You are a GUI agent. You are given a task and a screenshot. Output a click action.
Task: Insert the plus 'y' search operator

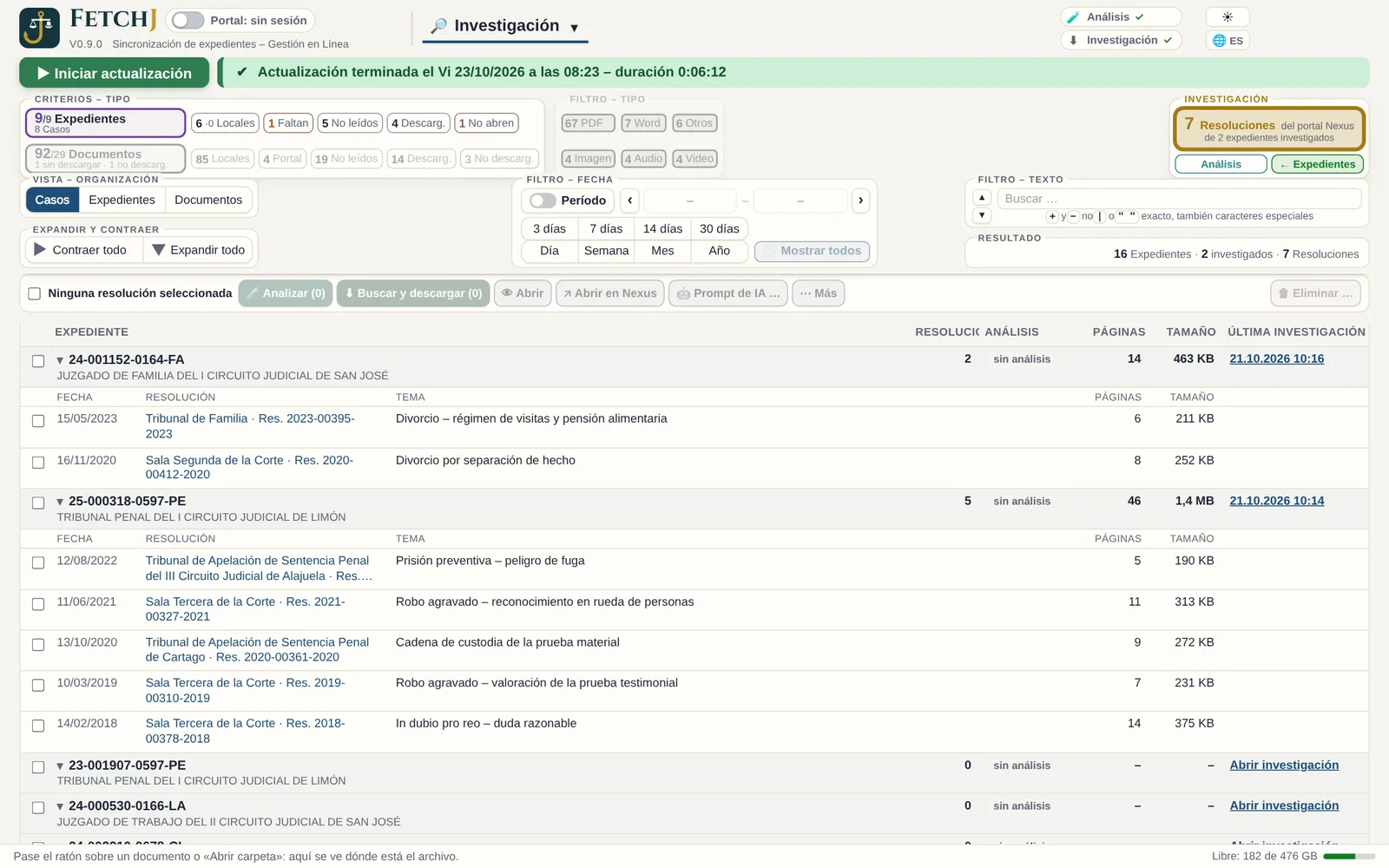(1052, 216)
